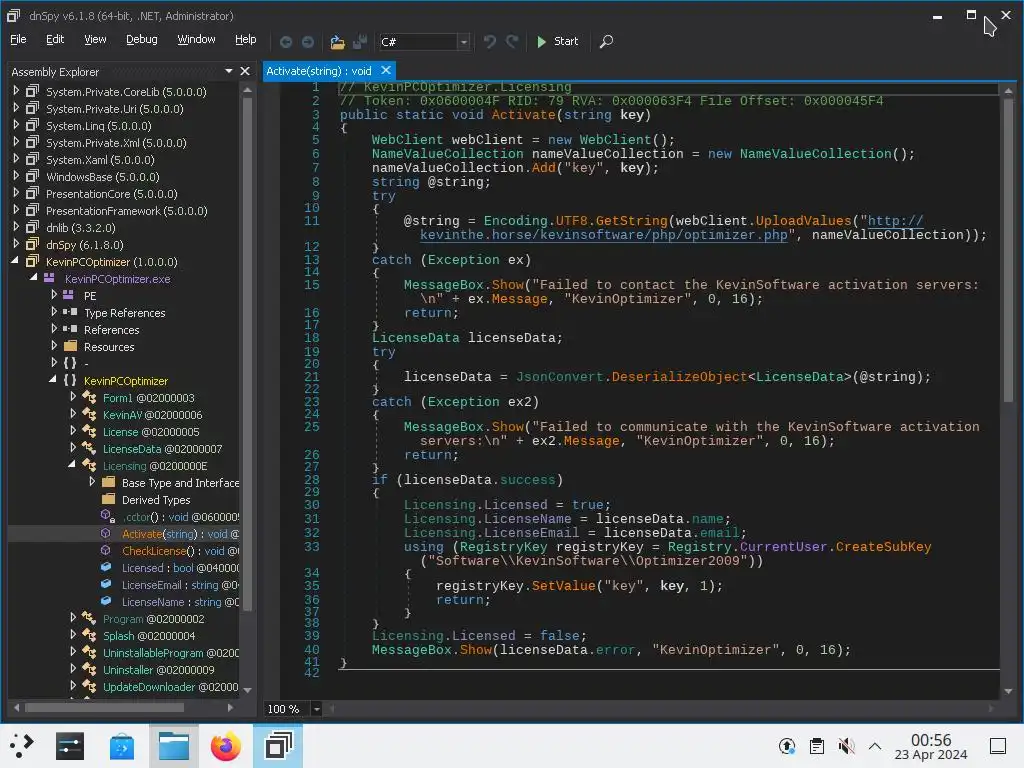The width and height of the screenshot is (1024, 768).
Task: Click the Save All toolbar icon
Action: (x=359, y=42)
